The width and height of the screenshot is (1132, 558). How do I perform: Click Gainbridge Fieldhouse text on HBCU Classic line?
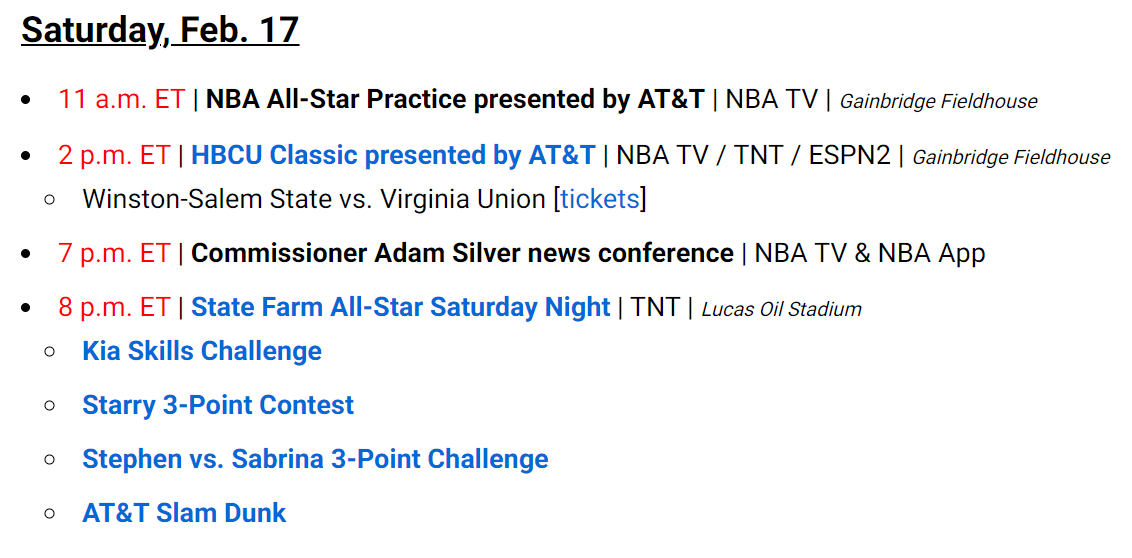[x=1011, y=157]
